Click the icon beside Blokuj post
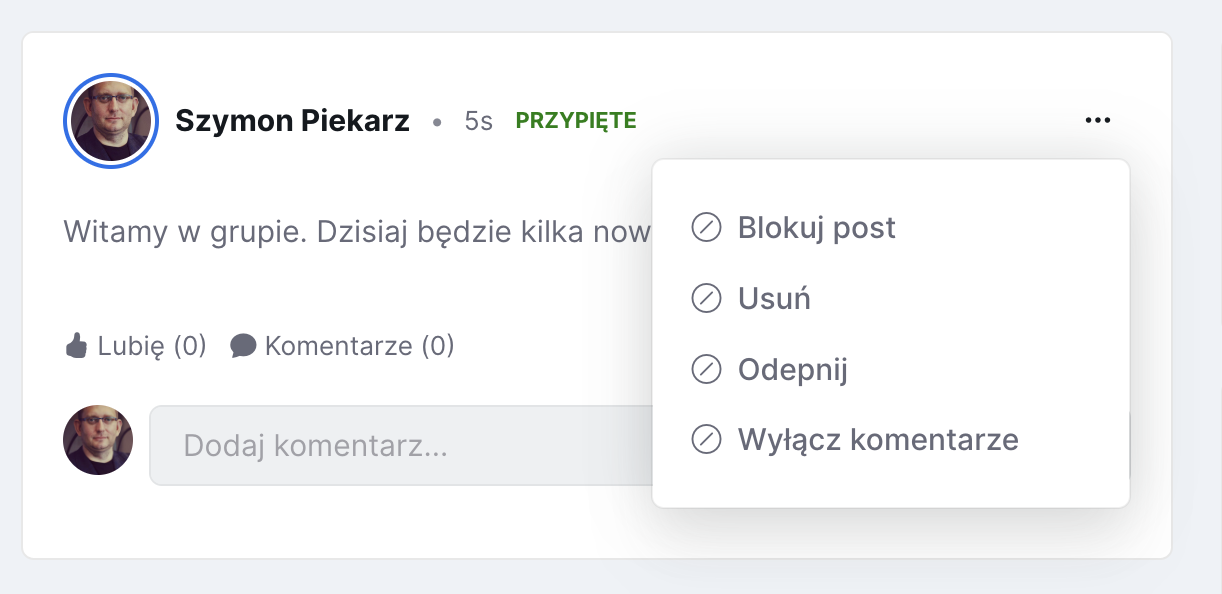The height and width of the screenshot is (594, 1222). click(706, 228)
